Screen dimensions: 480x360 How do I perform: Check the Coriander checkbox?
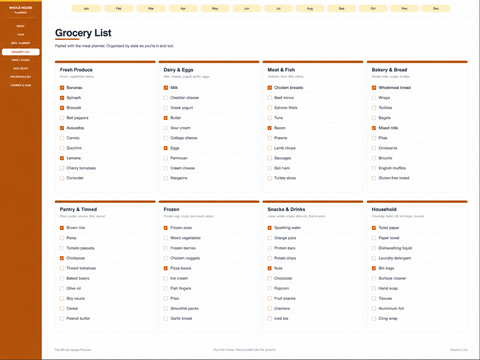coord(62,178)
